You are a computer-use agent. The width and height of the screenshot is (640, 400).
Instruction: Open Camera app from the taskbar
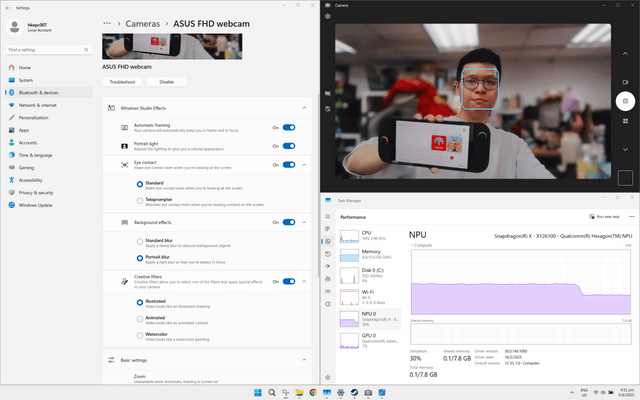tap(368, 393)
